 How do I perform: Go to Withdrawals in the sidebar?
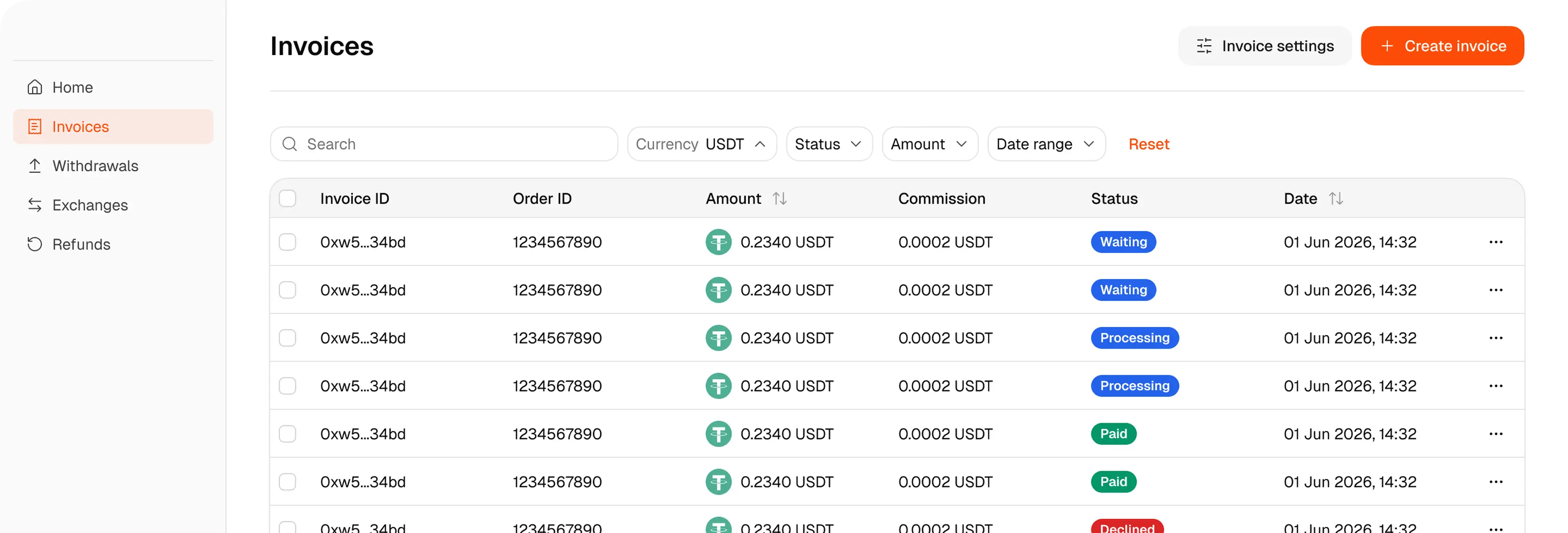(x=113, y=166)
